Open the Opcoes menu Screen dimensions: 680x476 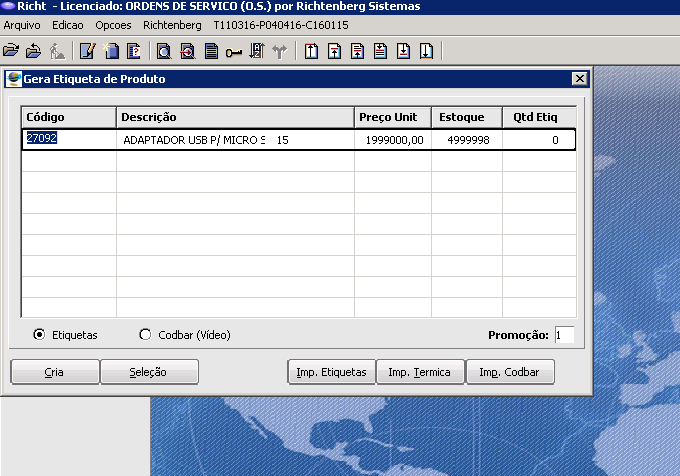pos(113,24)
